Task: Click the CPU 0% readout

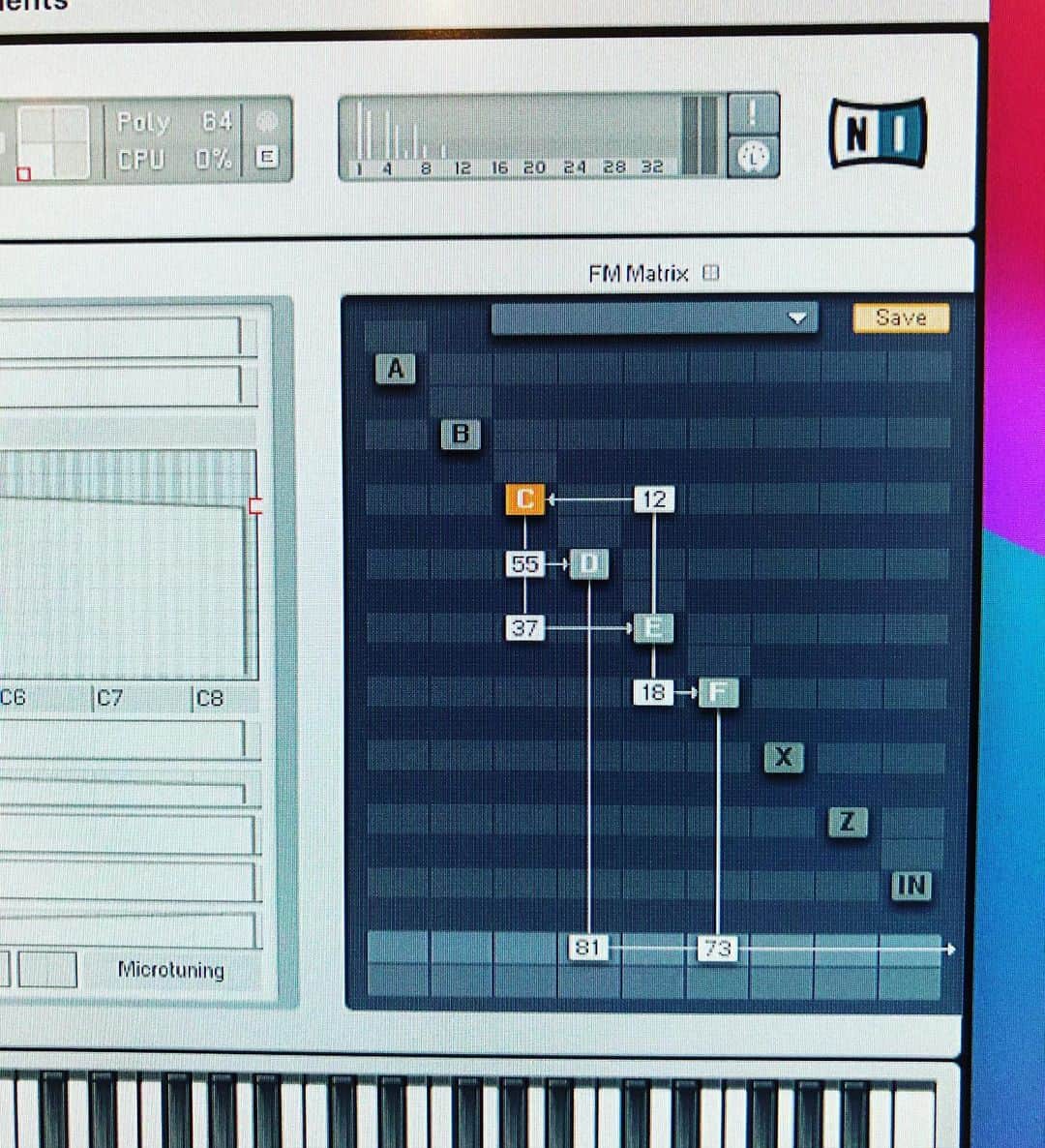Action: click(x=214, y=159)
